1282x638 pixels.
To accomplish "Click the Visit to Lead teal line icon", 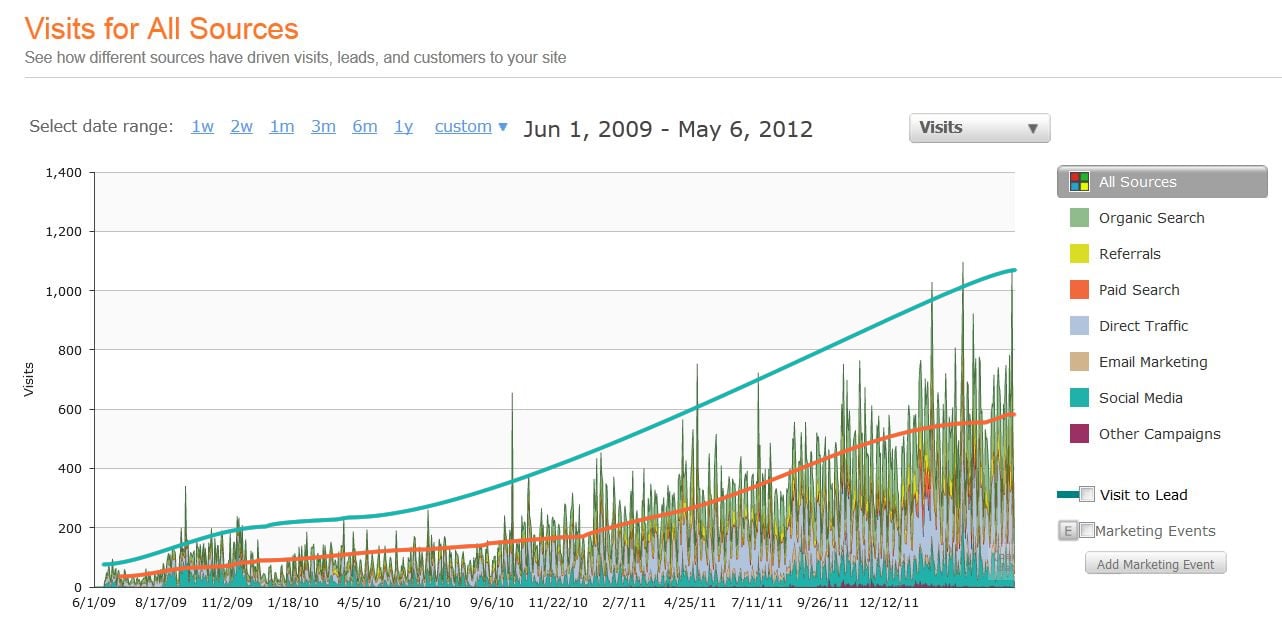I will 1067,495.
